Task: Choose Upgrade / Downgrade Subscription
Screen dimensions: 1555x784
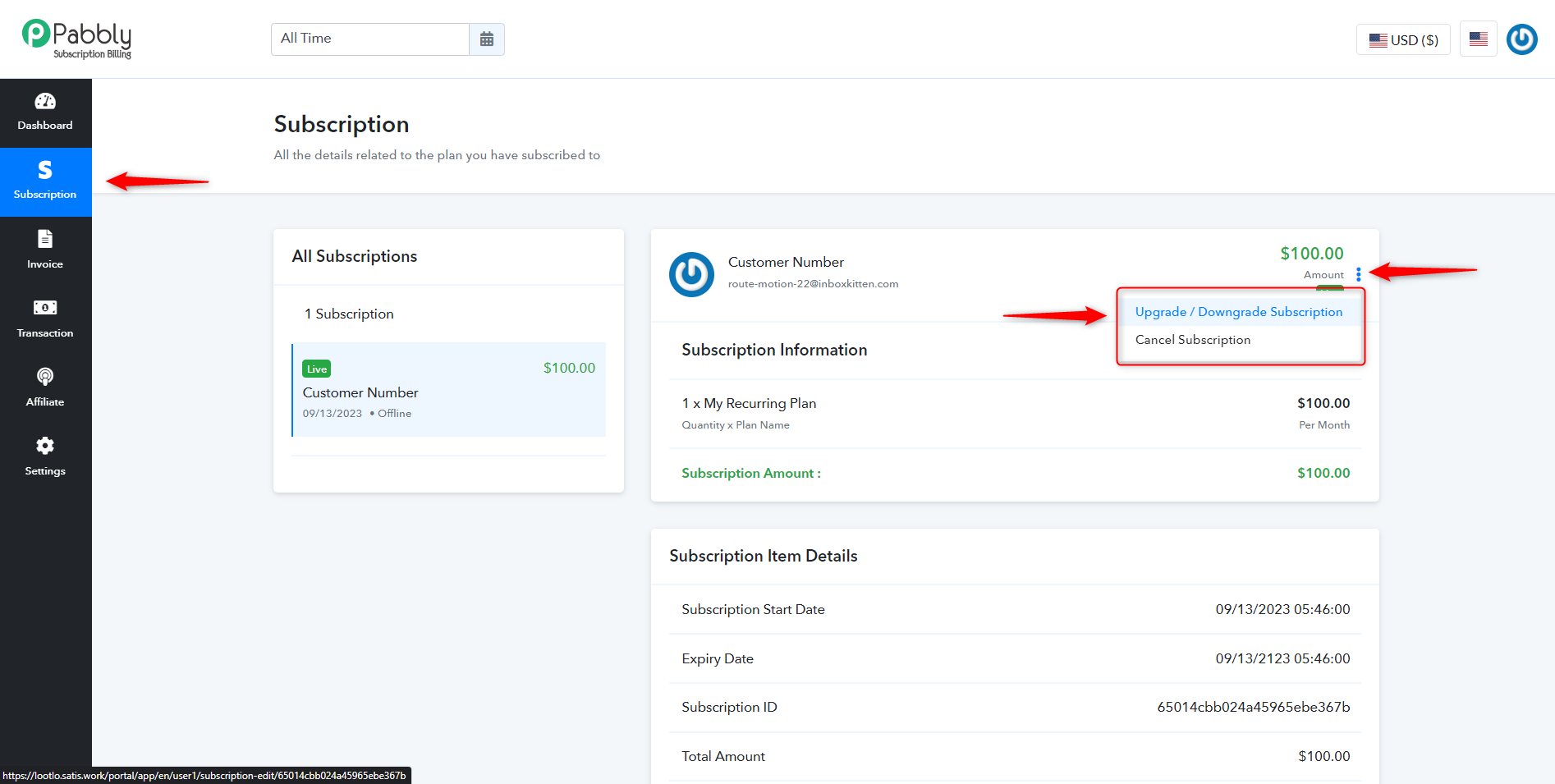Action: [1239, 312]
